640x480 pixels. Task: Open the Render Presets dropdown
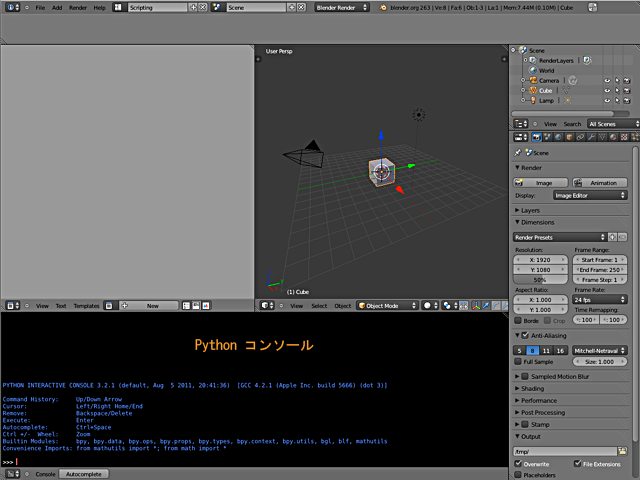[558, 237]
